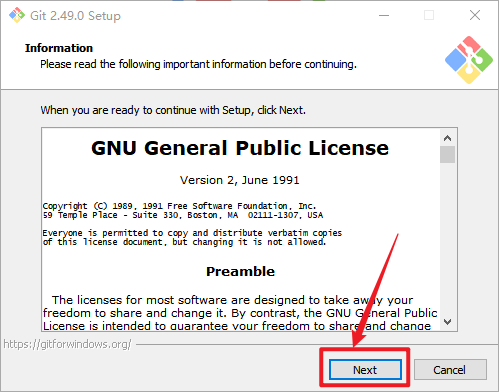Click the large Git logo in header
The image size is (499, 392).
coord(469,60)
